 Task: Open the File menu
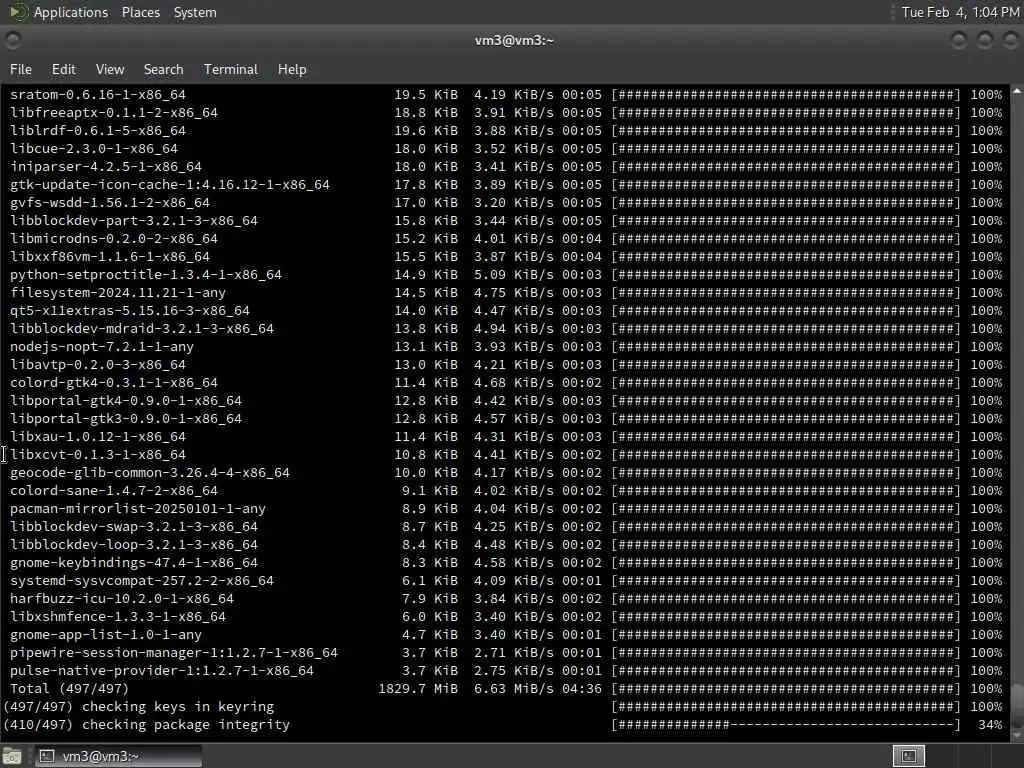(x=21, y=69)
